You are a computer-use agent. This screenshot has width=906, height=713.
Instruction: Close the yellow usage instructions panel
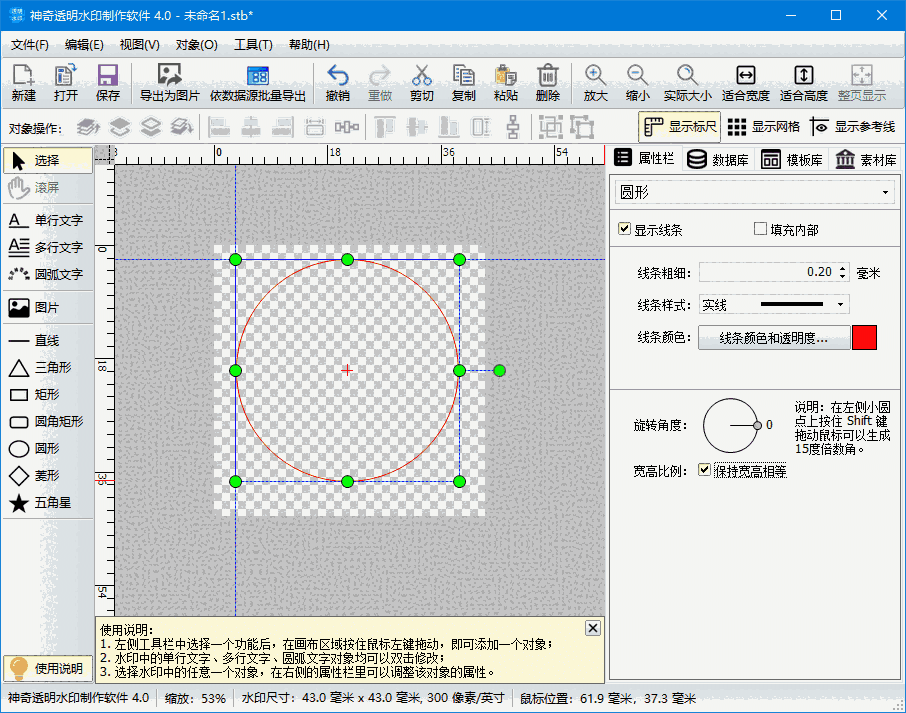point(592,628)
